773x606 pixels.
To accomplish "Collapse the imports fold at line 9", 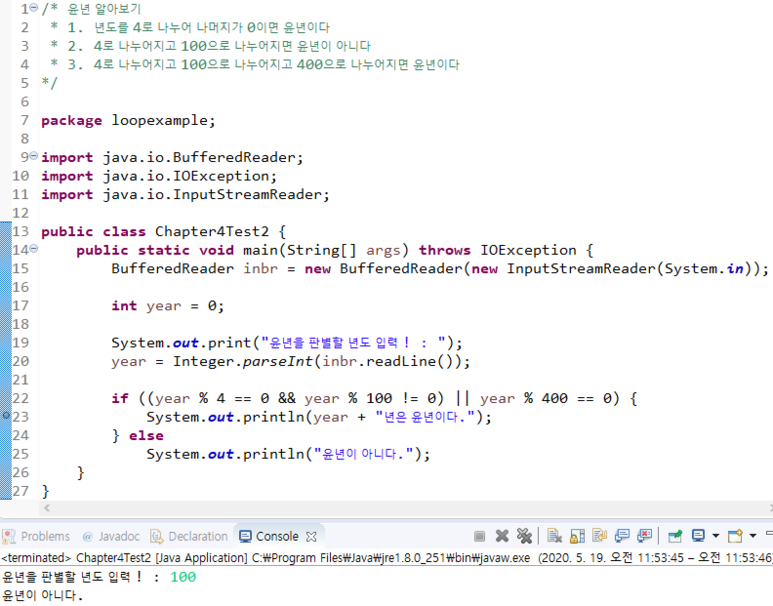I will pos(34,156).
